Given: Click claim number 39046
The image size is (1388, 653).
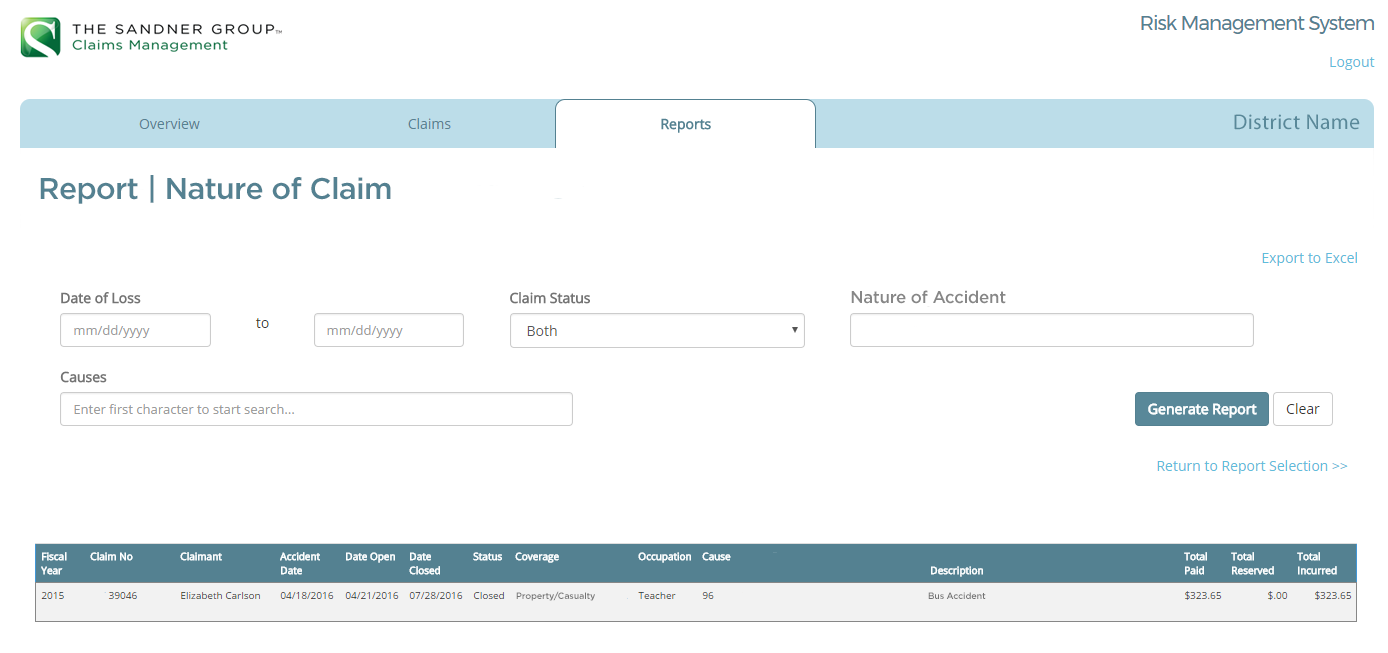Looking at the screenshot, I should [122, 596].
